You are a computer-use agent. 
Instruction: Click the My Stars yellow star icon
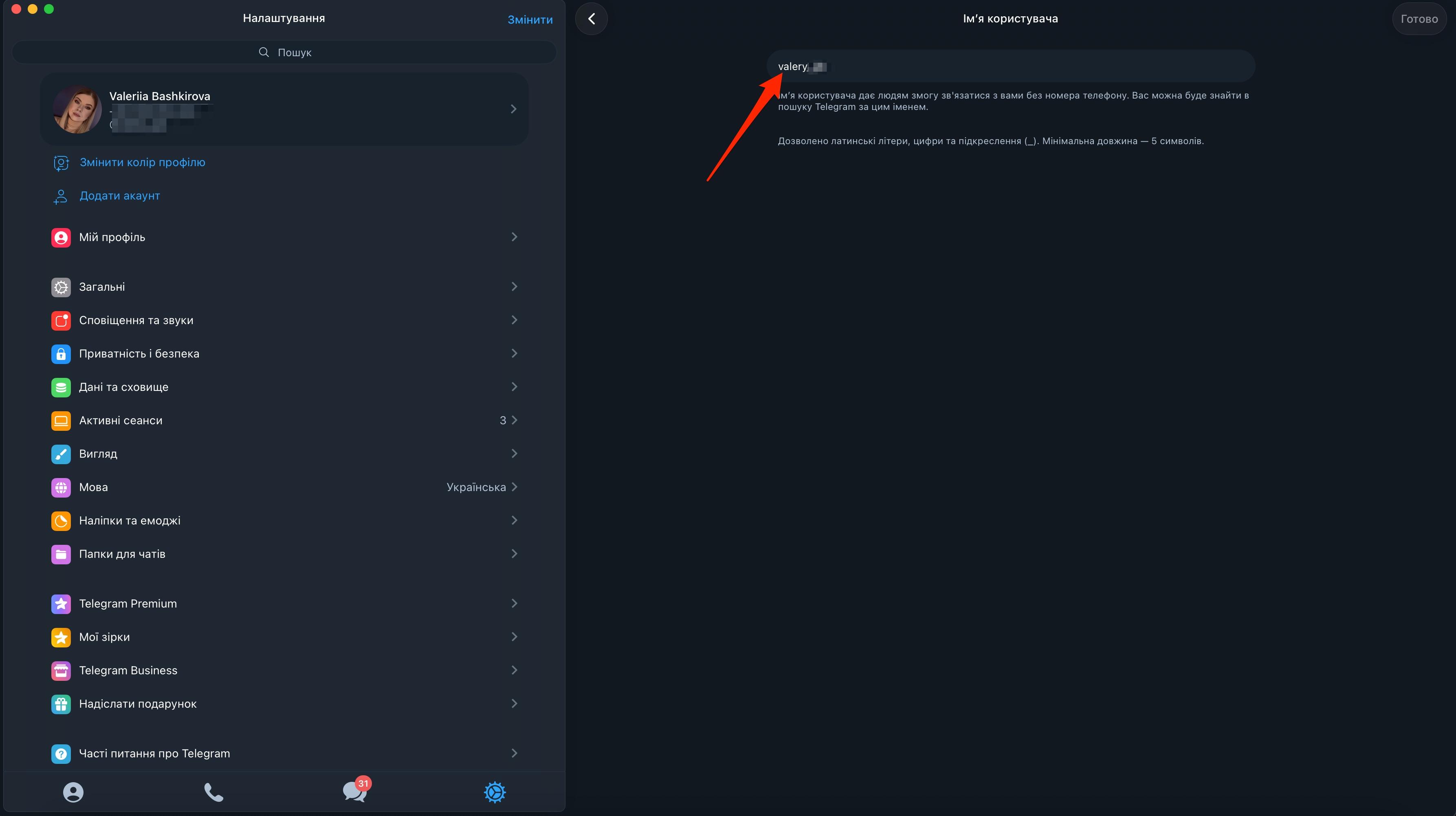click(61, 637)
